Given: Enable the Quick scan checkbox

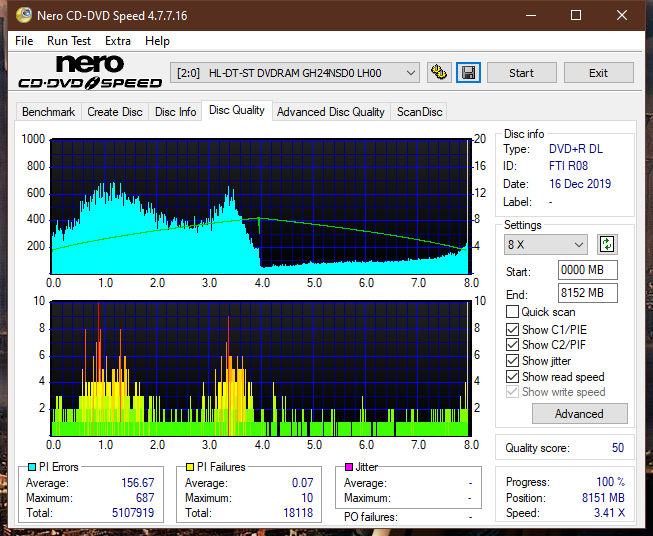Looking at the screenshot, I should coord(512,312).
